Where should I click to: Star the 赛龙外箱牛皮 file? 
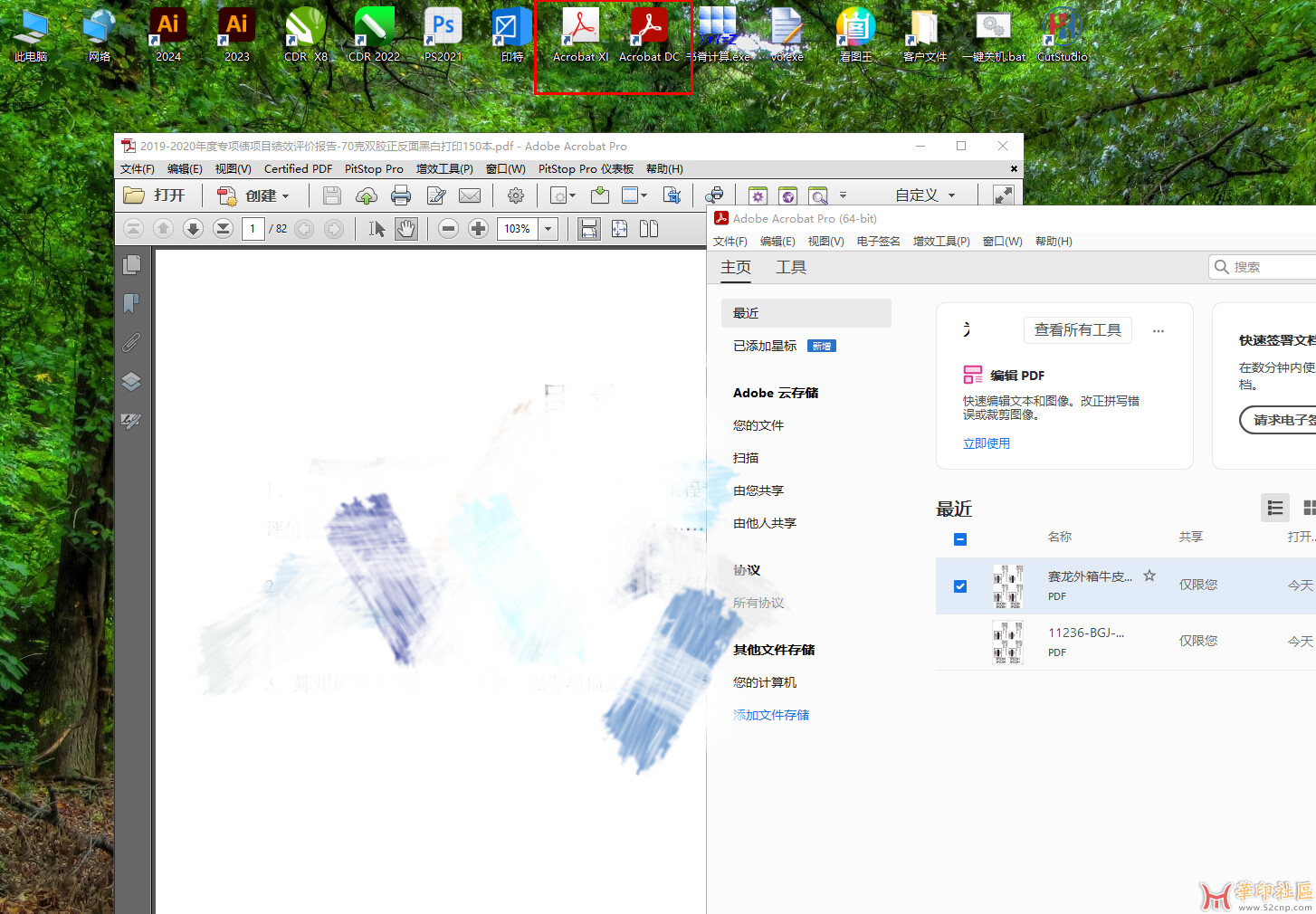[x=1149, y=576]
